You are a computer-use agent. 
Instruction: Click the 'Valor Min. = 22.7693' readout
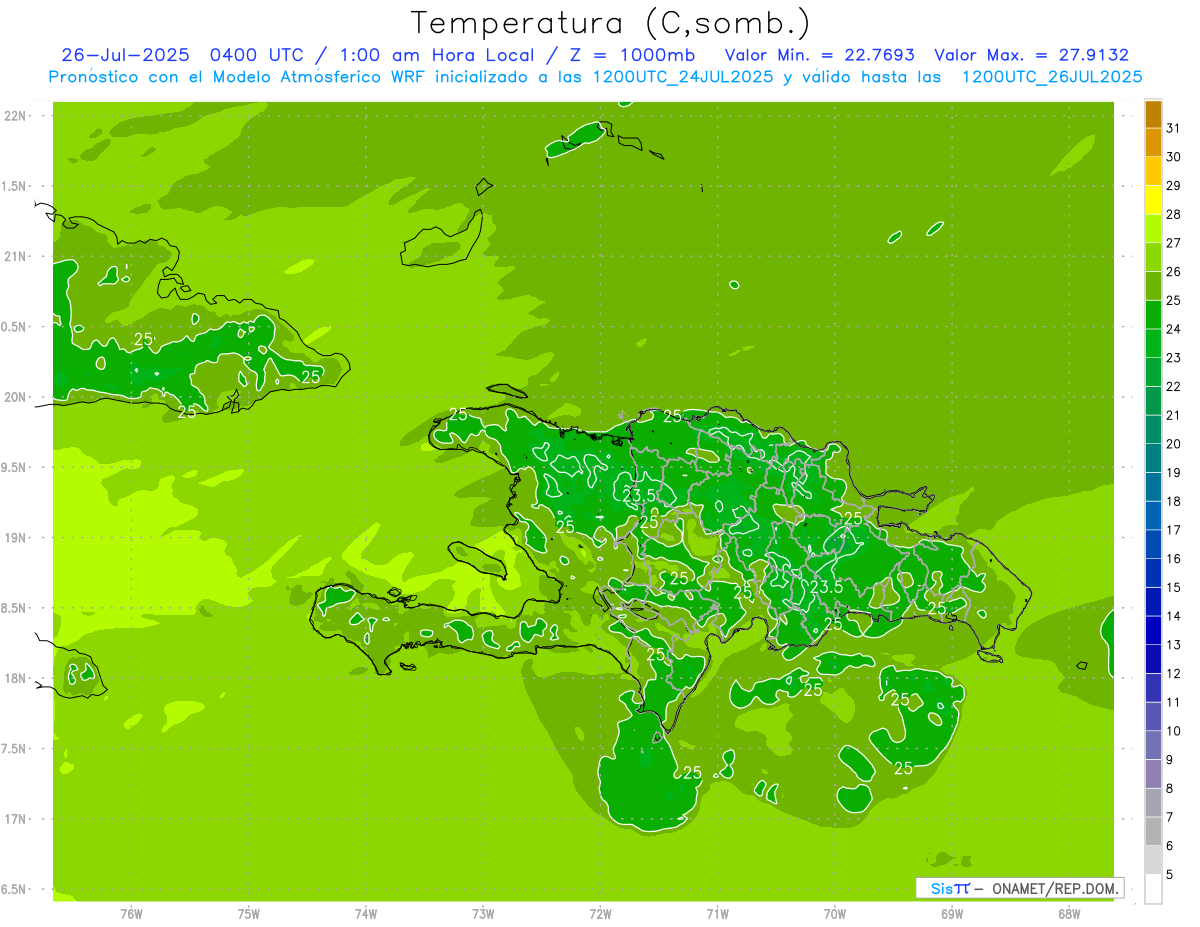tap(821, 55)
